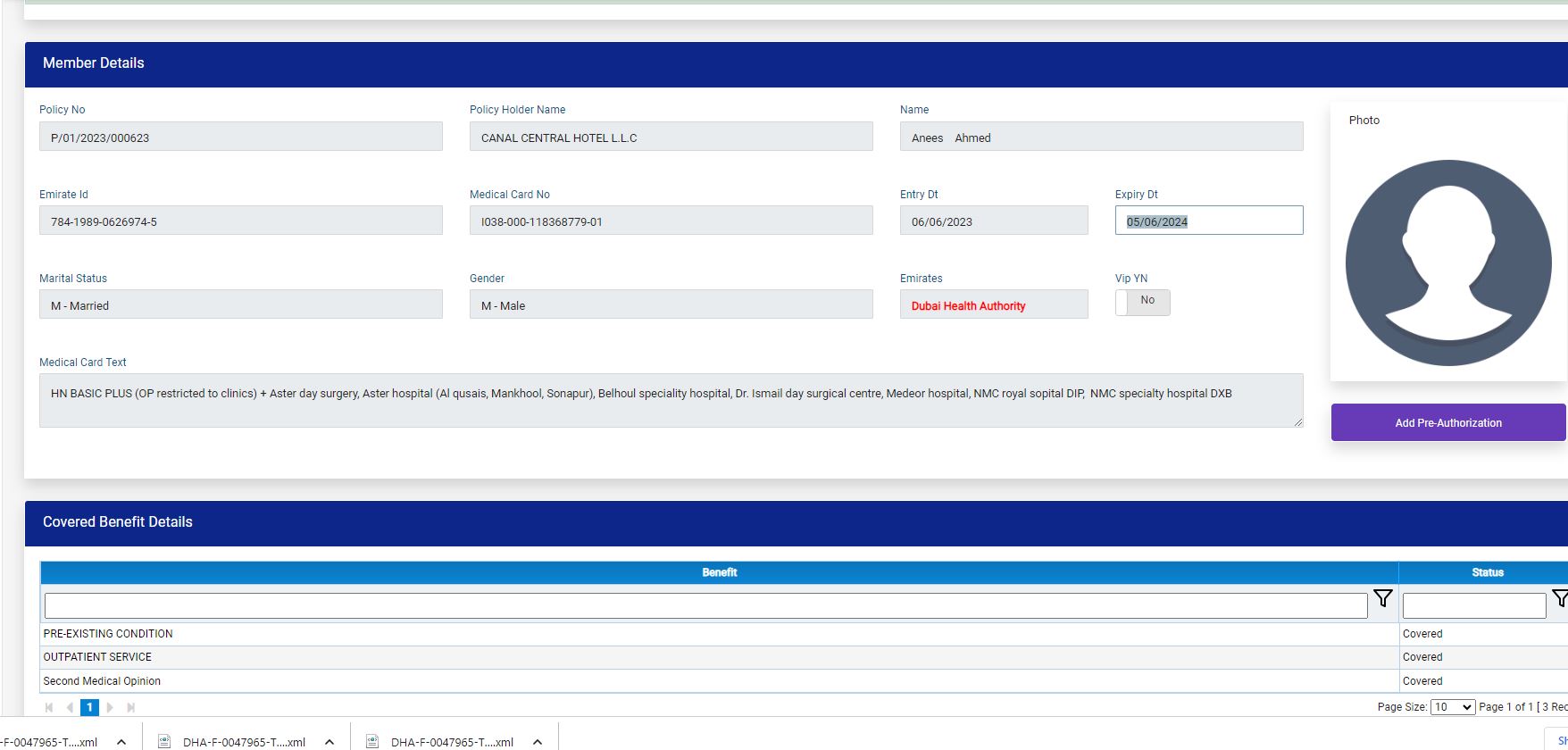Click the Benefit filter text box
1568x750 pixels.
[x=705, y=605]
